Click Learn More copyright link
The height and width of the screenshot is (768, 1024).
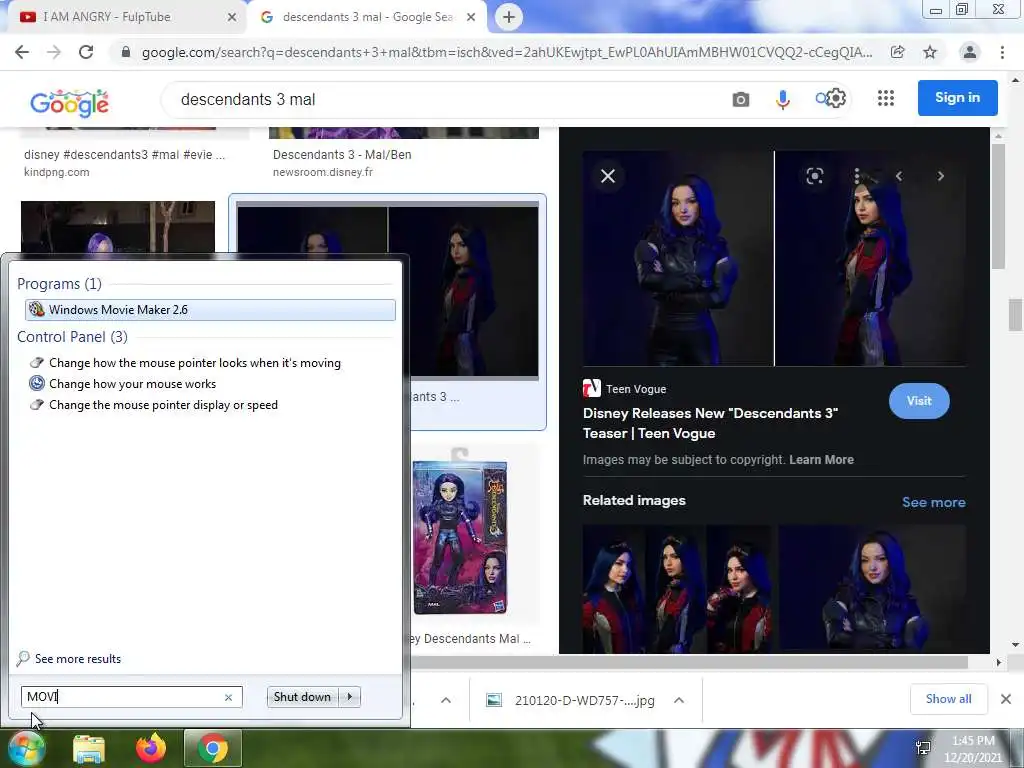click(x=822, y=460)
